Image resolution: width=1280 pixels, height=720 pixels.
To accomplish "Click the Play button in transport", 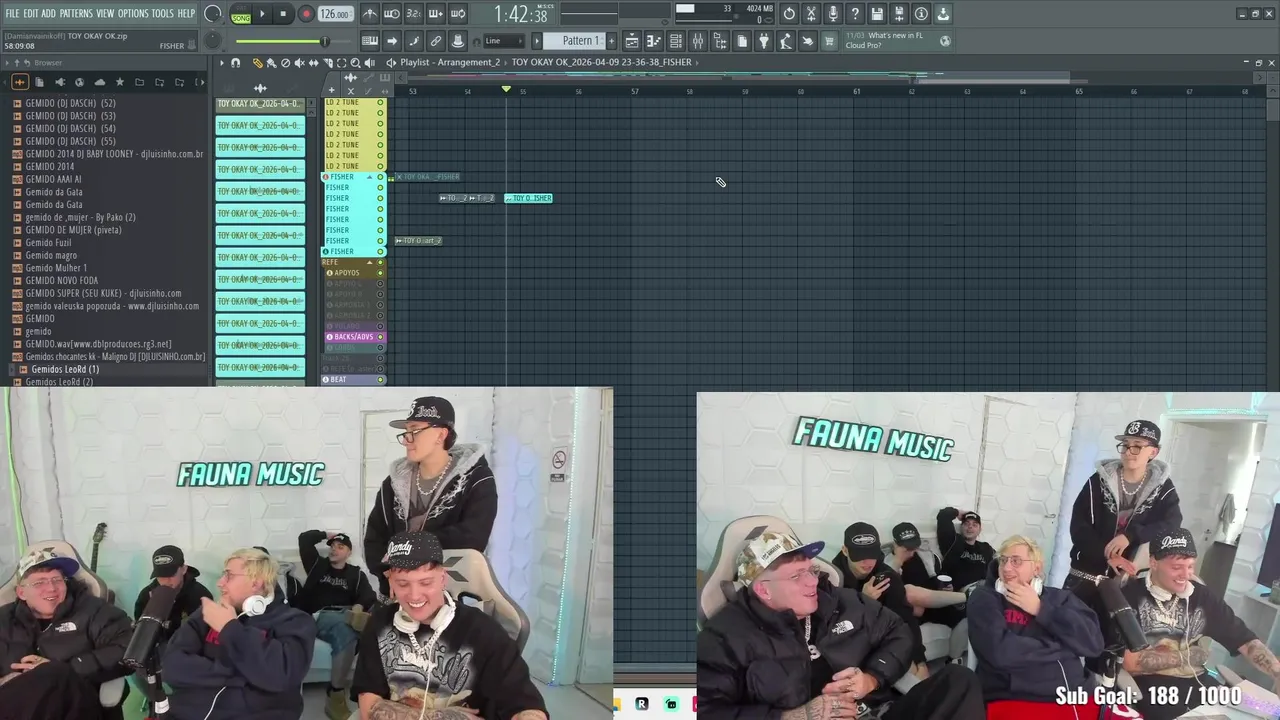I will tap(262, 14).
